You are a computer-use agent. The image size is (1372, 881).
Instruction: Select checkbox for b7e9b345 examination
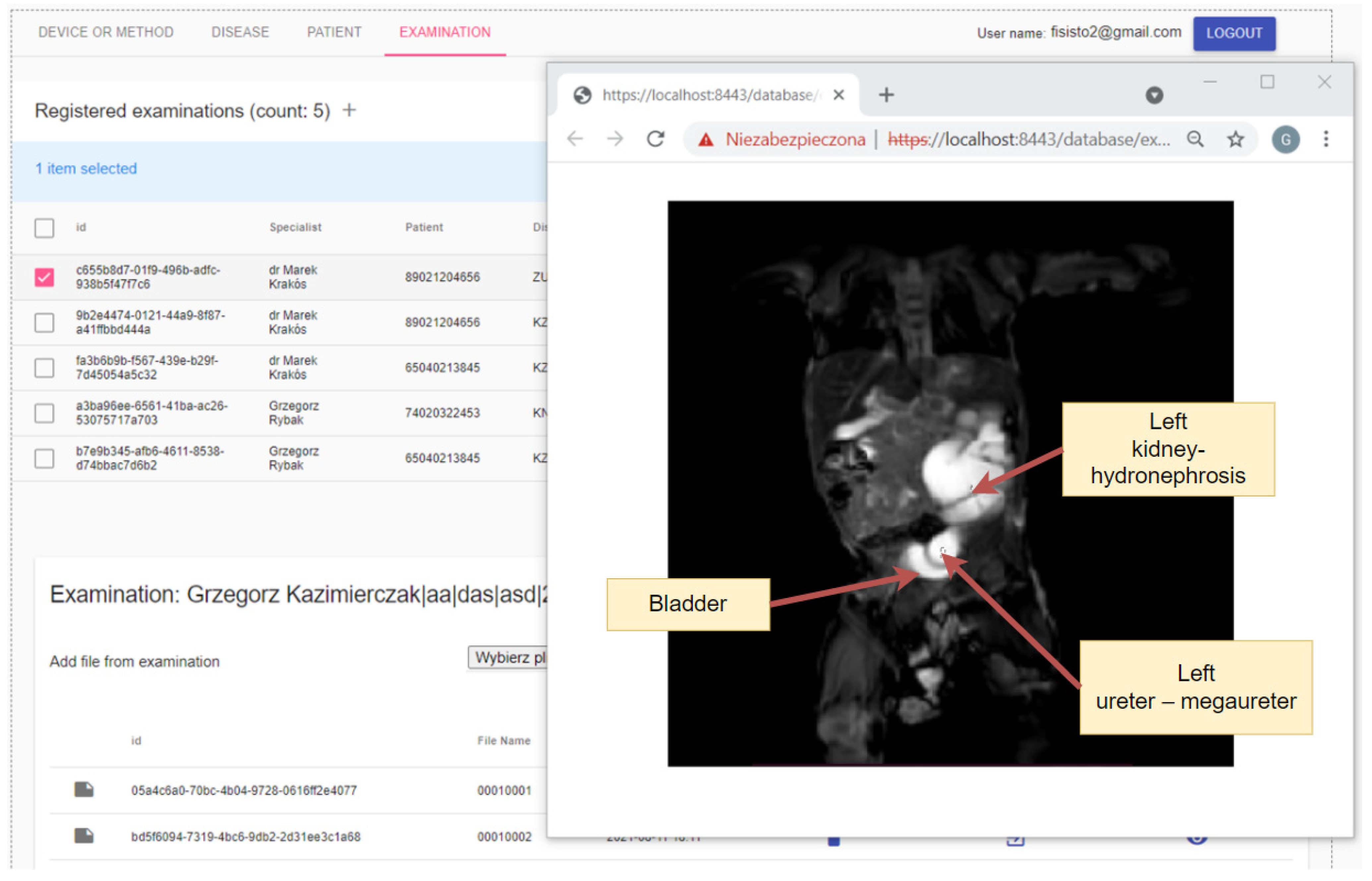44,459
